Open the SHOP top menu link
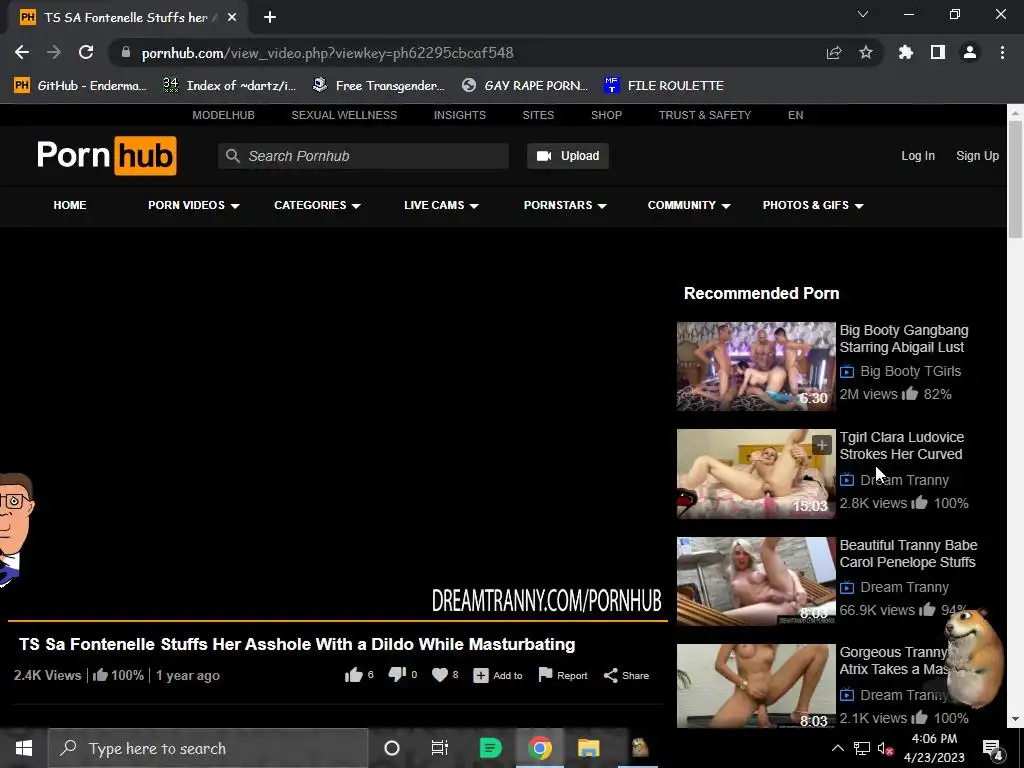Viewport: 1024px width, 768px height. point(607,115)
